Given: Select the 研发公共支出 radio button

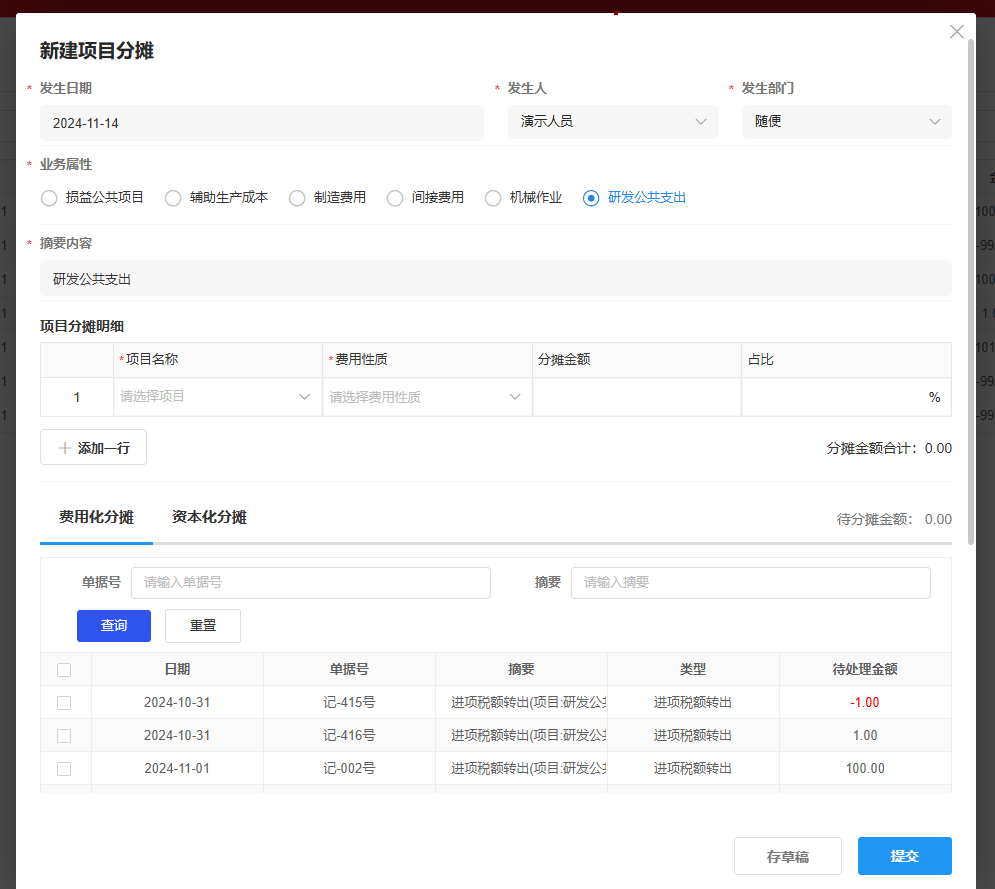Looking at the screenshot, I should point(591,197).
